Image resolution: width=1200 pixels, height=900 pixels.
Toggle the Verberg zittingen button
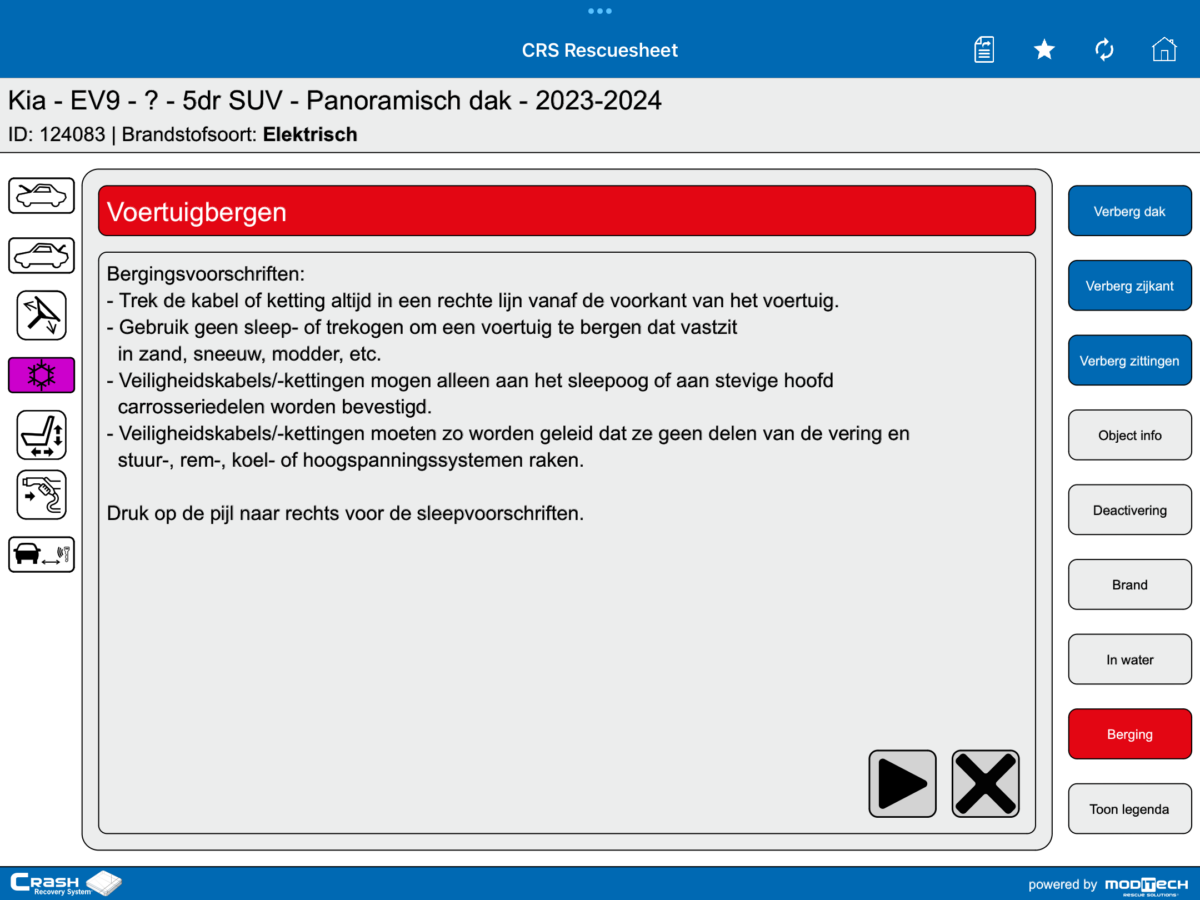[1130, 361]
